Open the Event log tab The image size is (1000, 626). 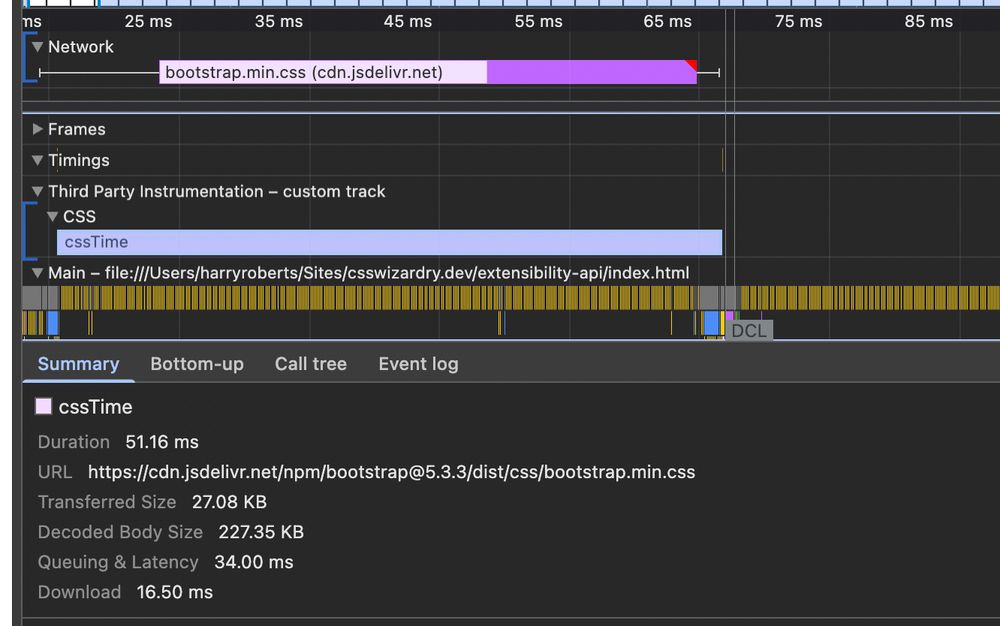point(418,364)
